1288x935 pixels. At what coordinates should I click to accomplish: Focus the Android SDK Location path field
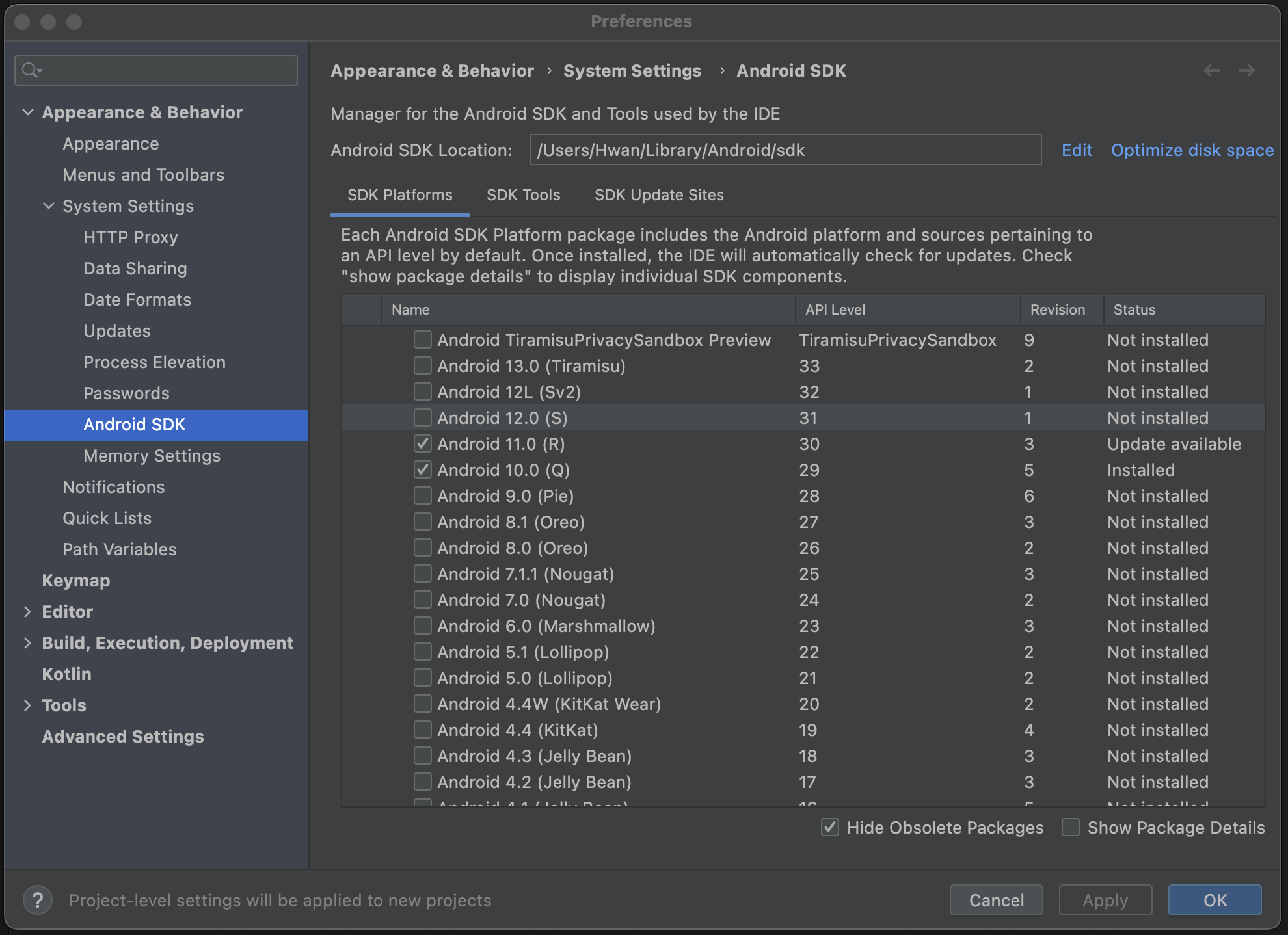pyautogui.click(x=785, y=150)
